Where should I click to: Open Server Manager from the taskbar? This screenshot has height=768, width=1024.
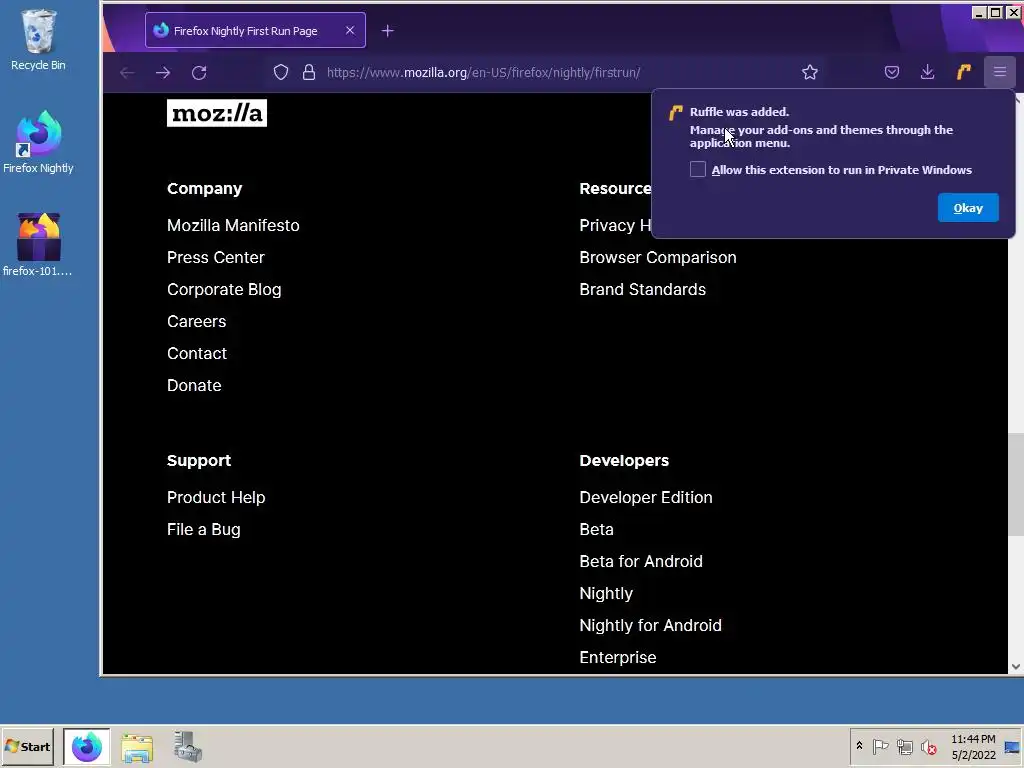pyautogui.click(x=187, y=747)
